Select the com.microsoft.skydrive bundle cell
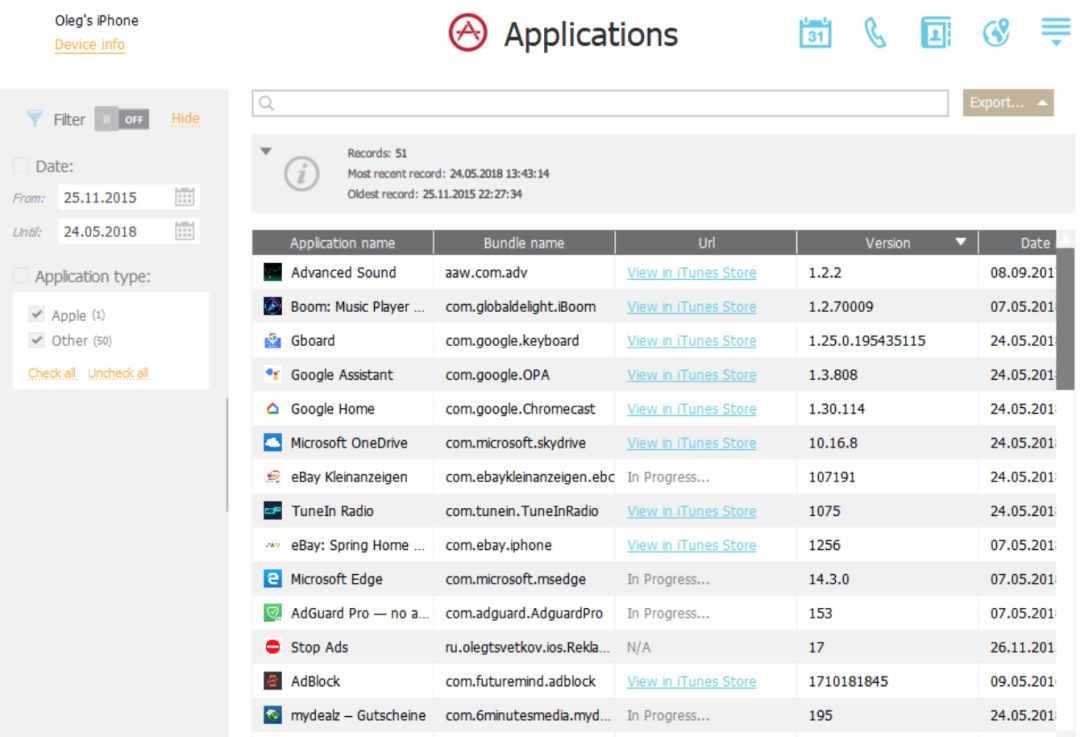This screenshot has height=737, width=1080. (x=524, y=443)
